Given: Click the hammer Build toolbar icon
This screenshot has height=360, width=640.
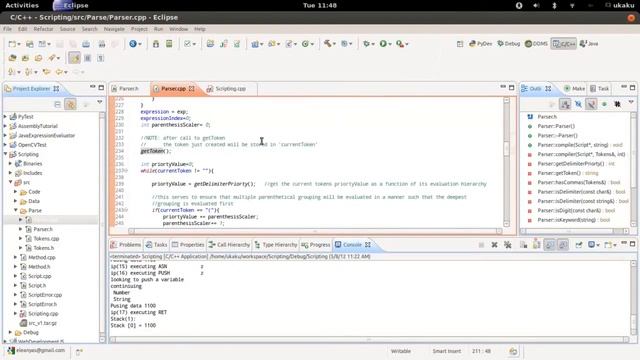Looking at the screenshot, I should click(327, 44).
